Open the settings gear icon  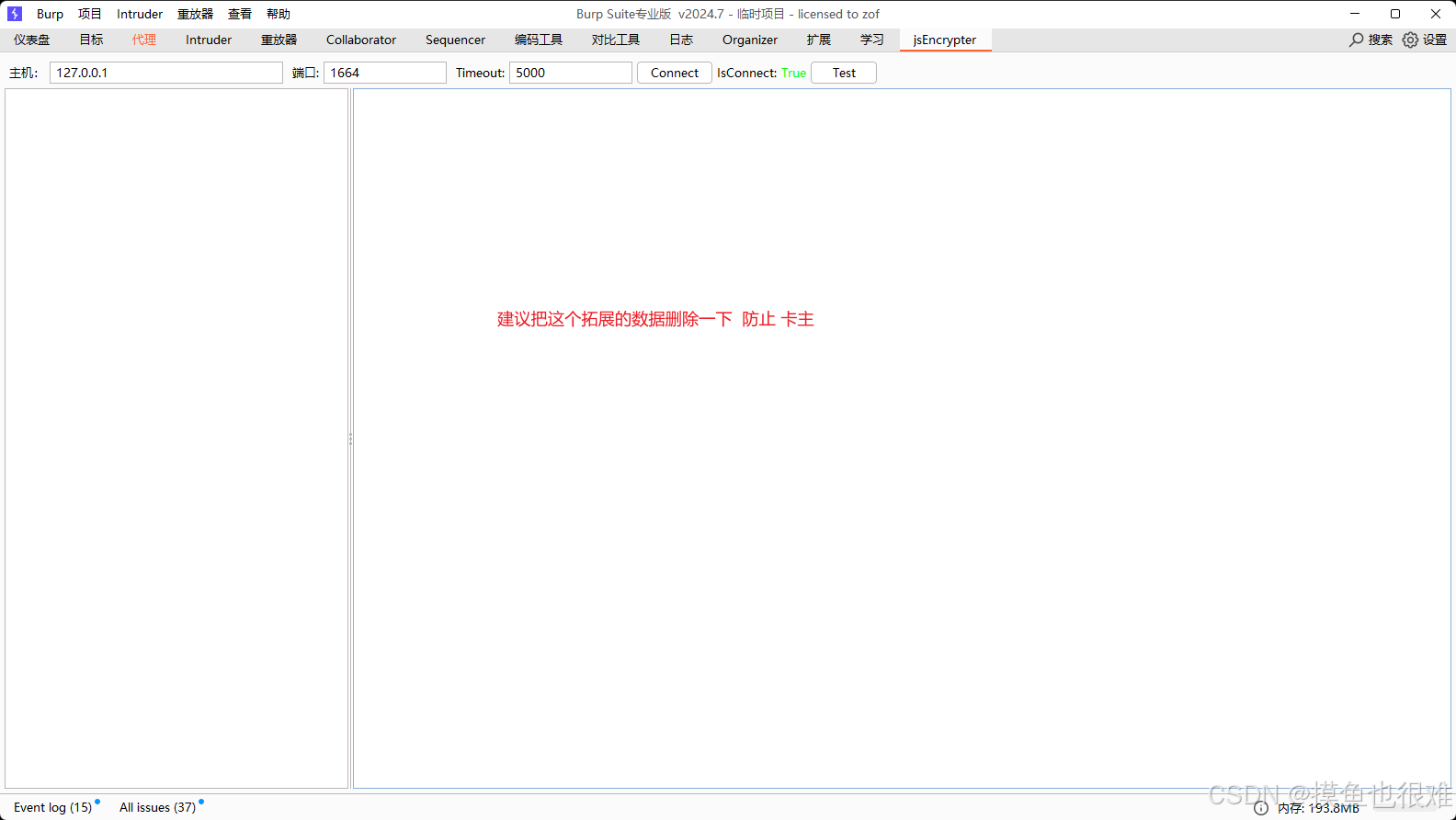1410,40
